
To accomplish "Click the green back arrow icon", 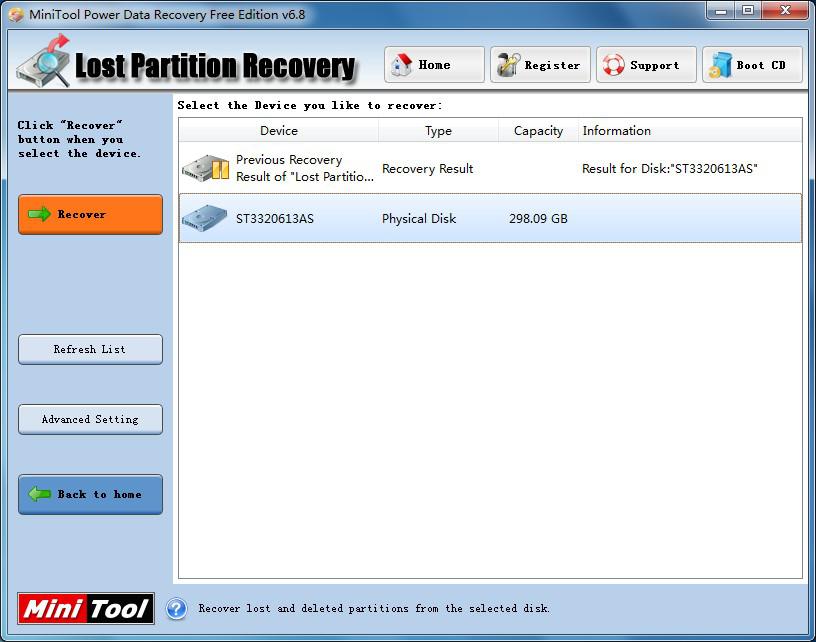I will click(x=39, y=494).
